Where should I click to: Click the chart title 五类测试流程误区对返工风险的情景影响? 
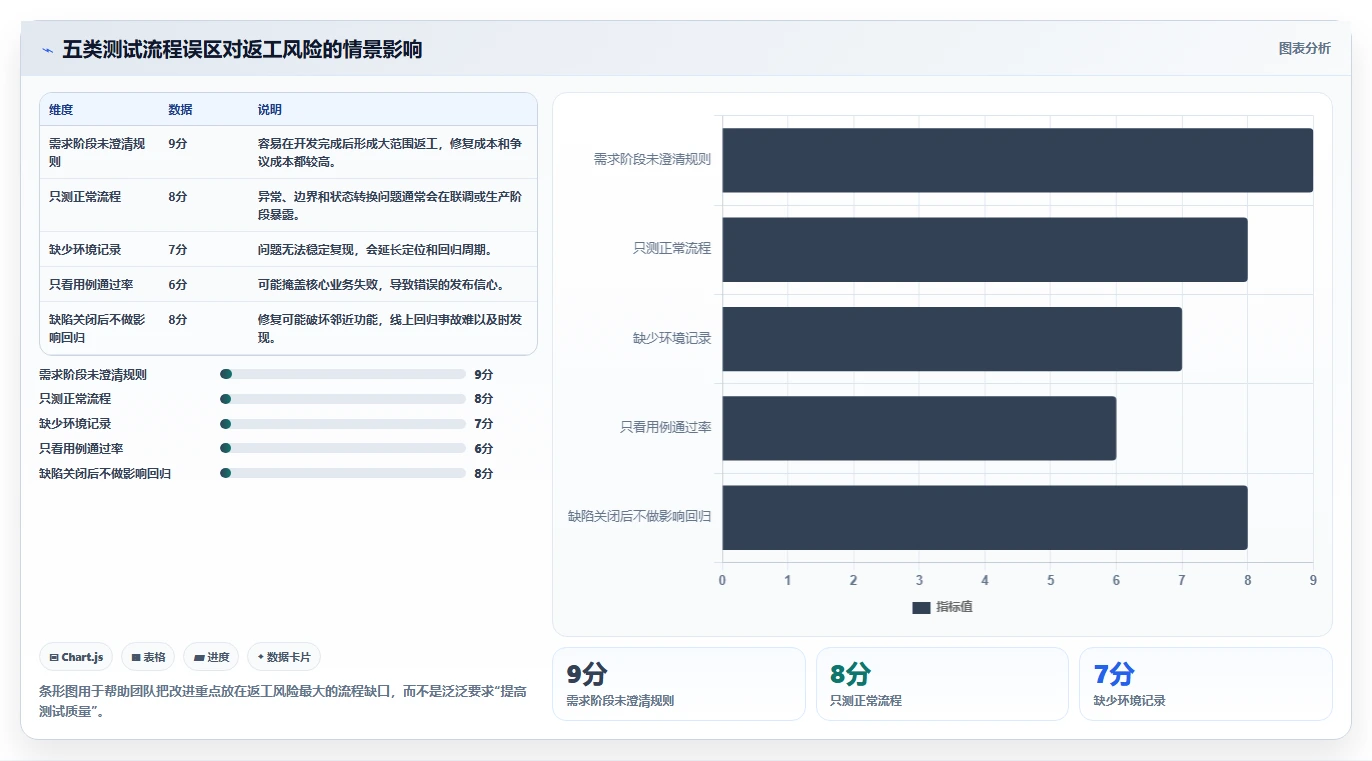242,50
